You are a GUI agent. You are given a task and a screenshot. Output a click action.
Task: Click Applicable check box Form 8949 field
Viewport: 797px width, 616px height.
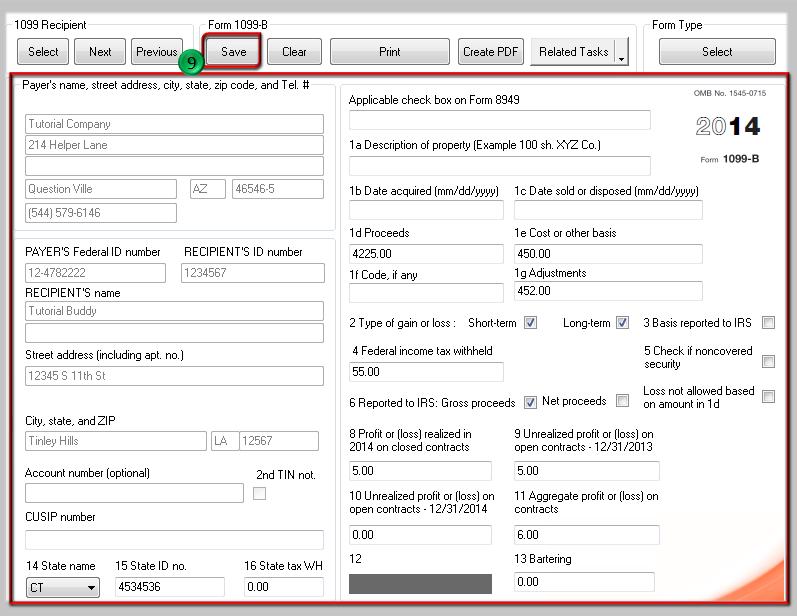tap(500, 120)
